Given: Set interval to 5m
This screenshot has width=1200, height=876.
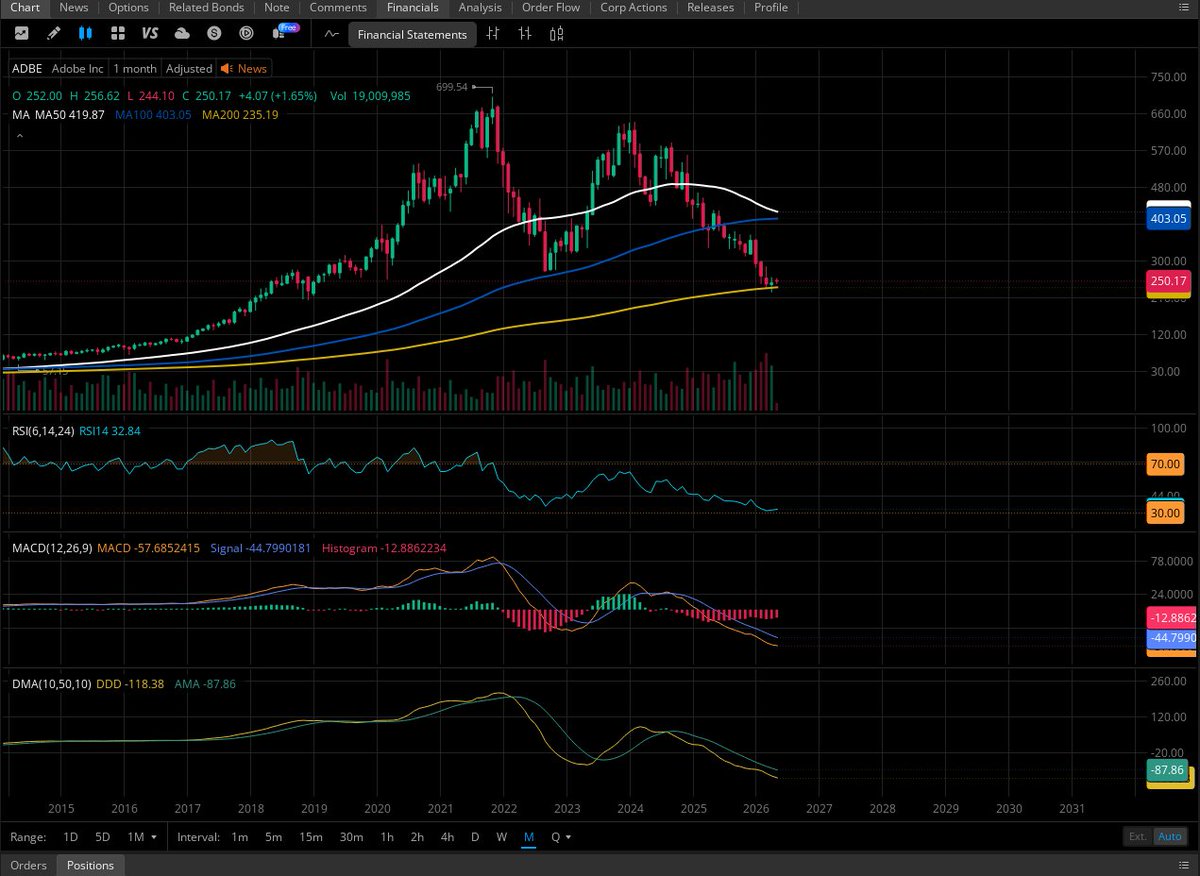Looking at the screenshot, I should (274, 836).
